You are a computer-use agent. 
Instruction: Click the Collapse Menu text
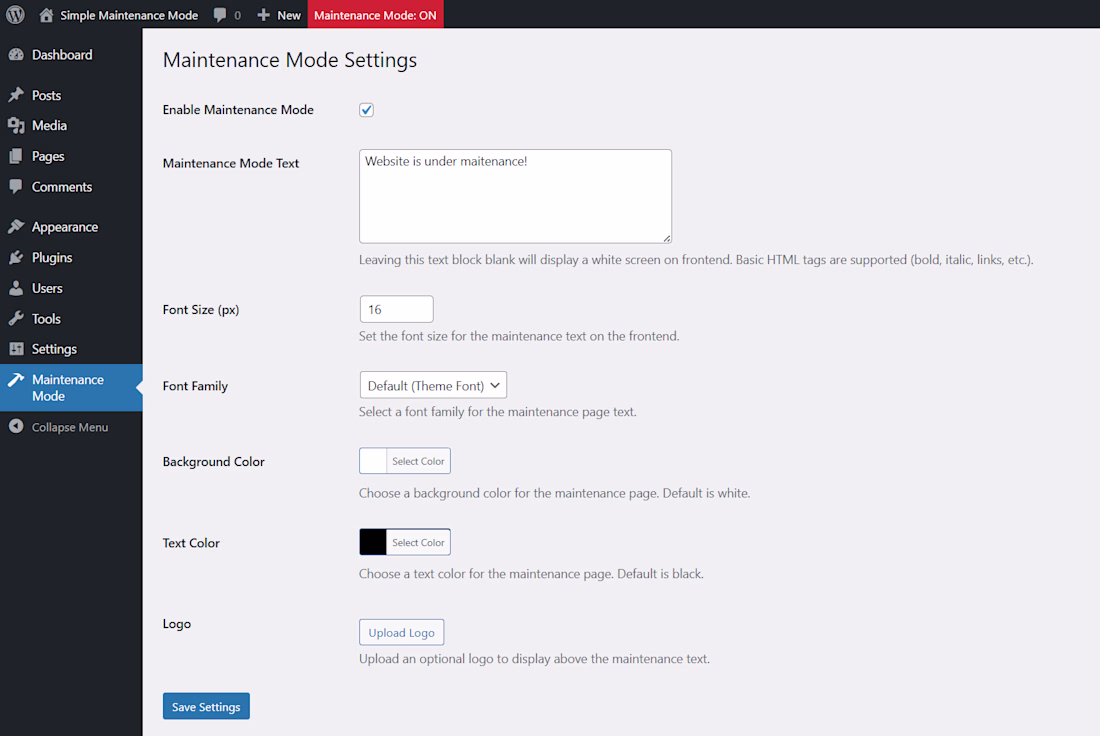coord(70,427)
